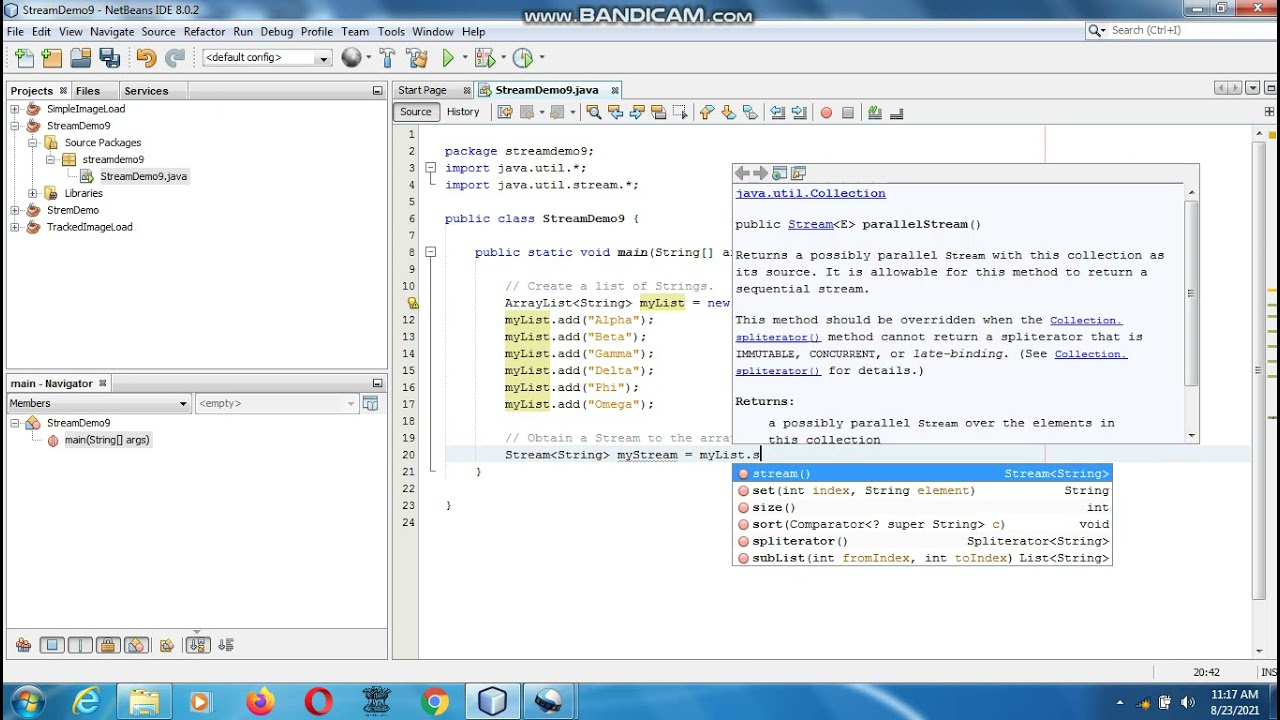Click the Shift Line Right icon
Viewport: 1280px width, 720px height.
pyautogui.click(x=799, y=113)
